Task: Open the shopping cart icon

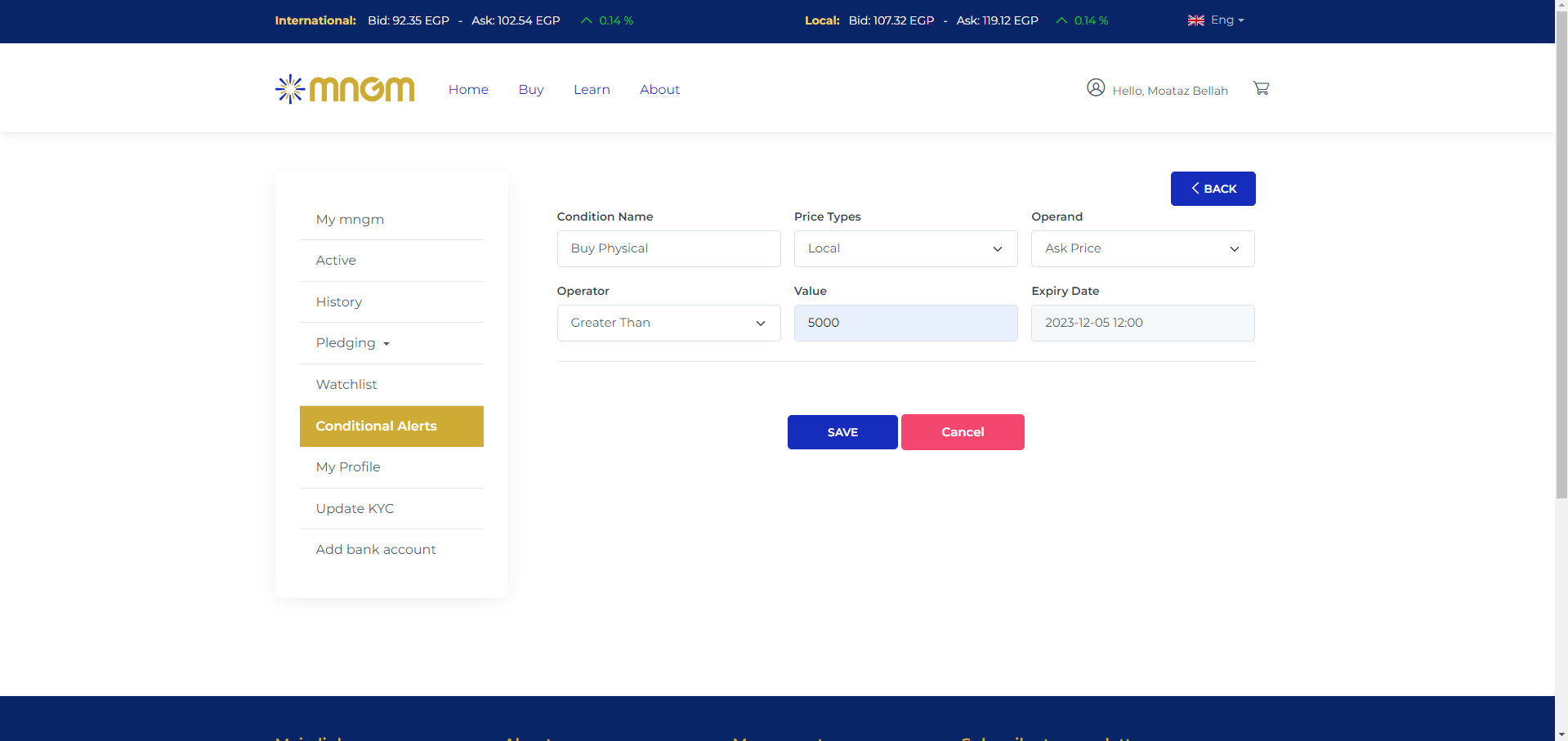Action: coord(1261,88)
